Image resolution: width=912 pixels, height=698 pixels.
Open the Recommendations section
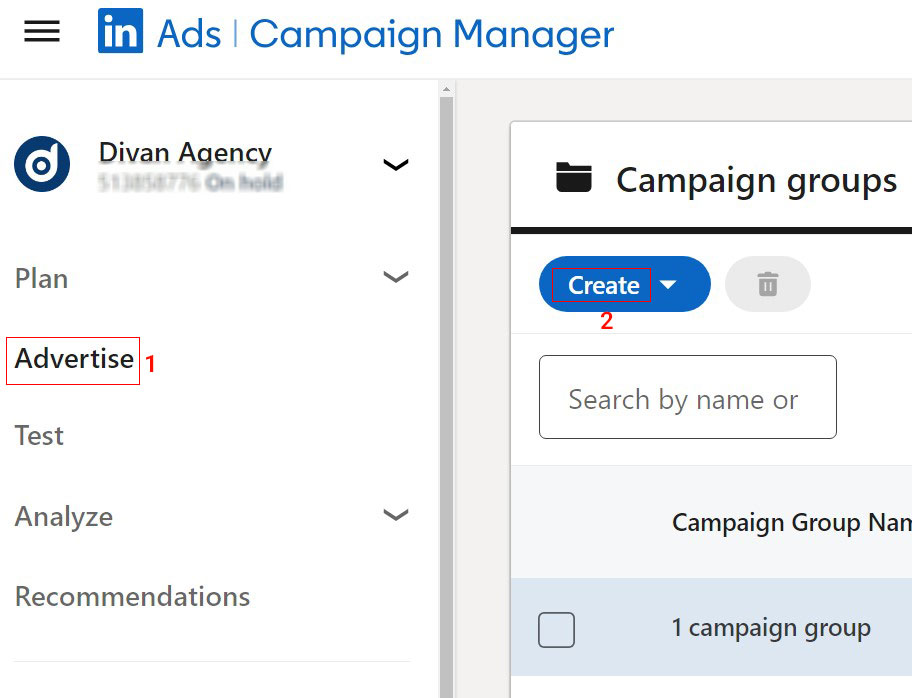[x=133, y=597]
